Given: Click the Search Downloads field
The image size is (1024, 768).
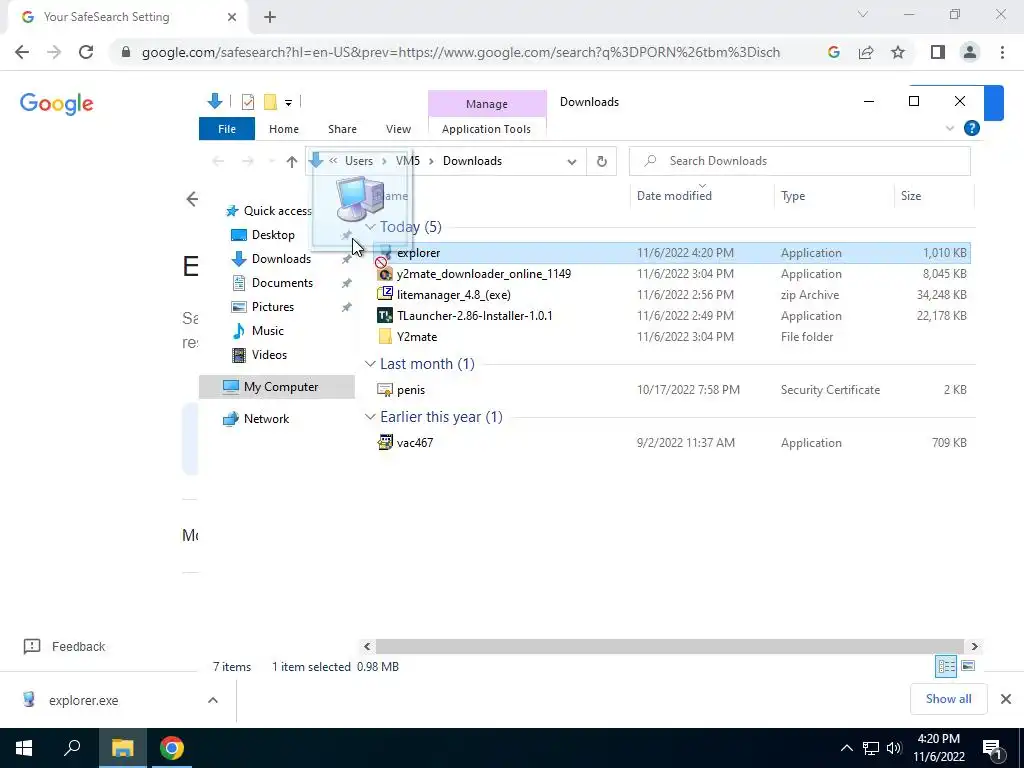Looking at the screenshot, I should (x=799, y=161).
